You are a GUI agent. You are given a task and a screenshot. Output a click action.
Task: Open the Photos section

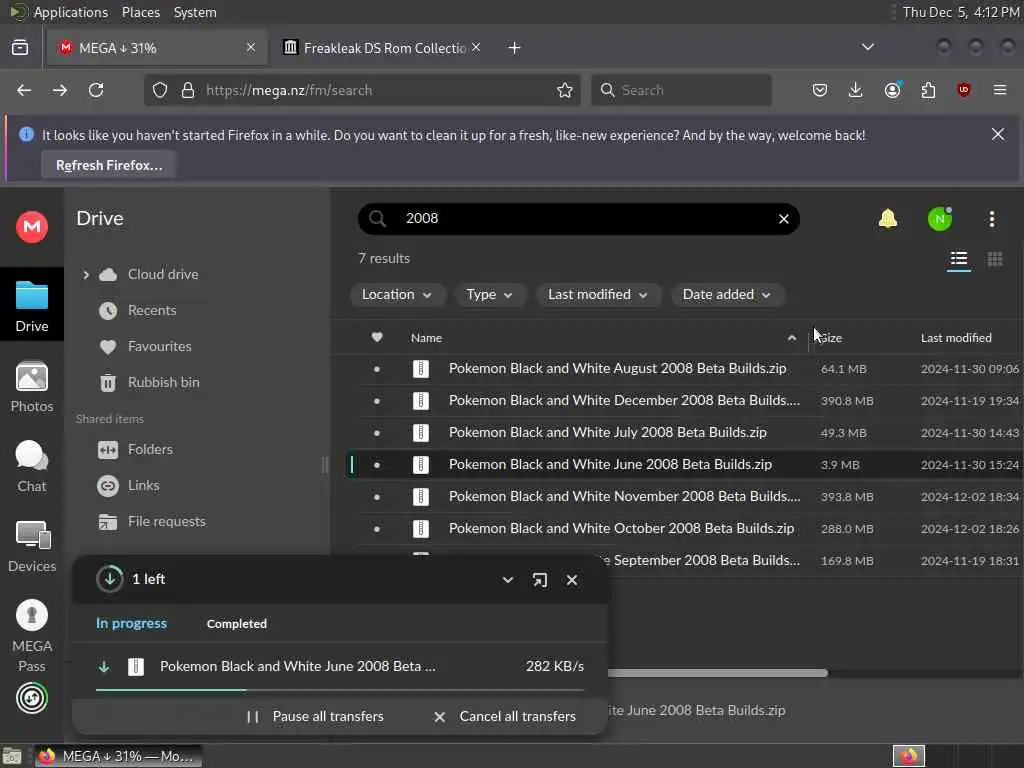tap(31, 387)
